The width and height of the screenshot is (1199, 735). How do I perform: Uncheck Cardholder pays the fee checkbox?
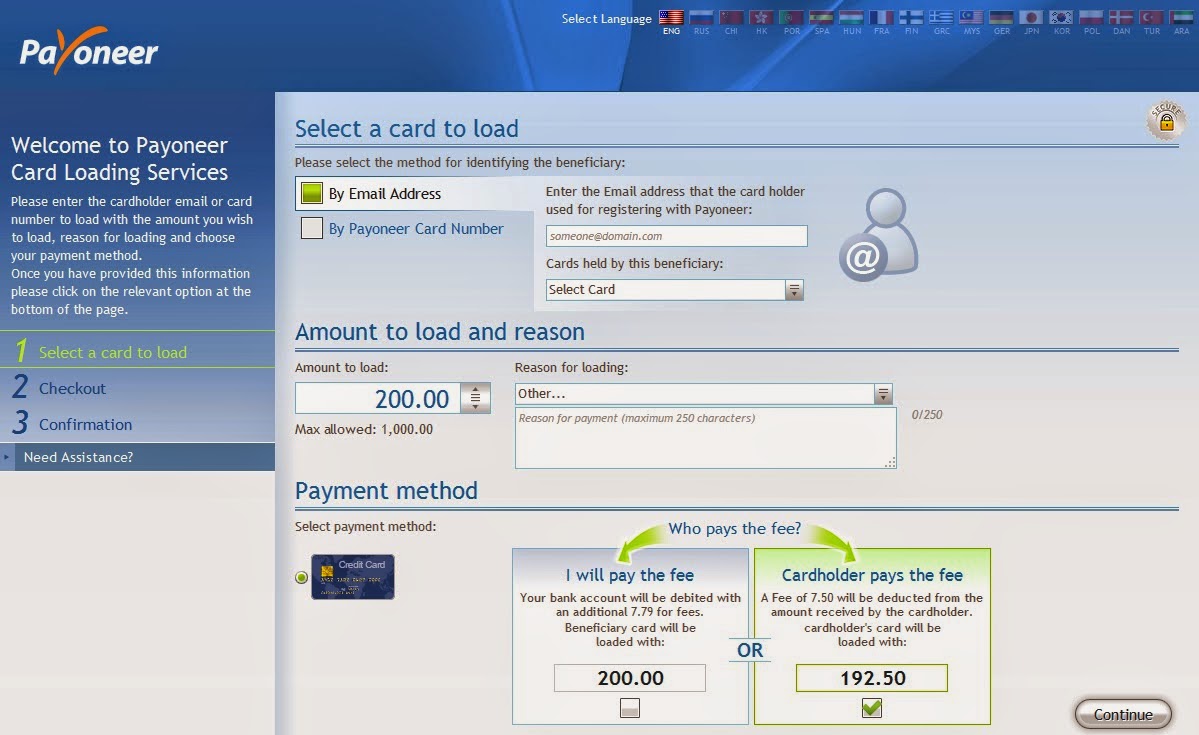(x=872, y=708)
